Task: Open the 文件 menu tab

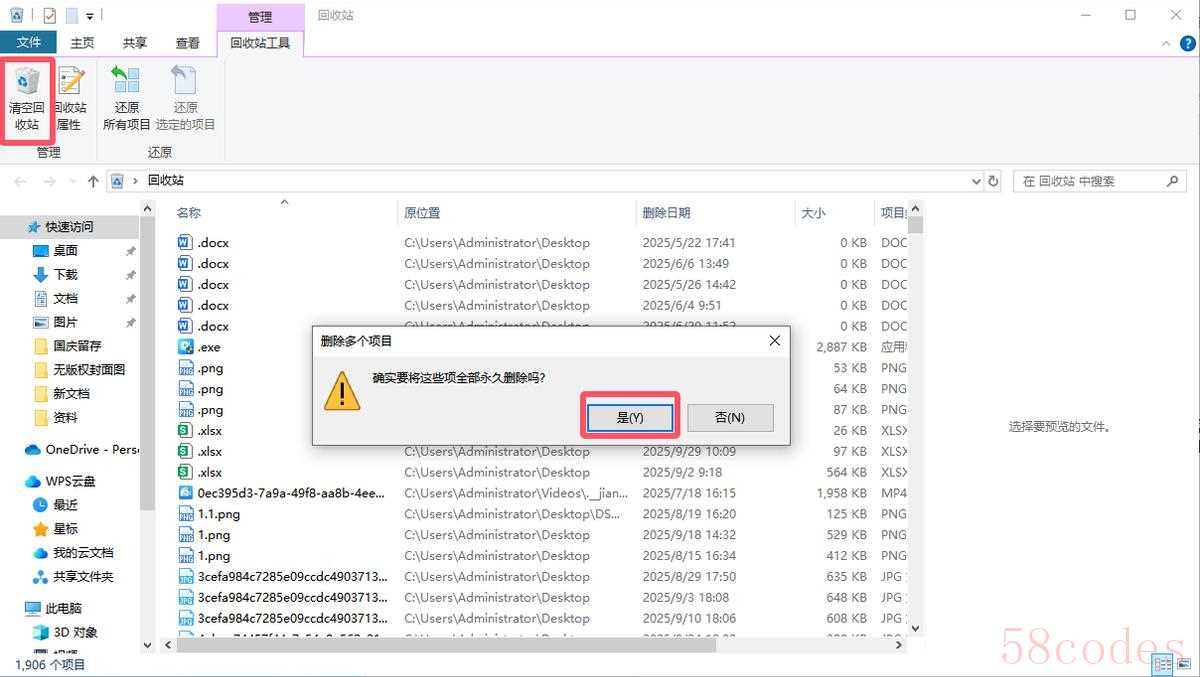Action: coord(29,43)
